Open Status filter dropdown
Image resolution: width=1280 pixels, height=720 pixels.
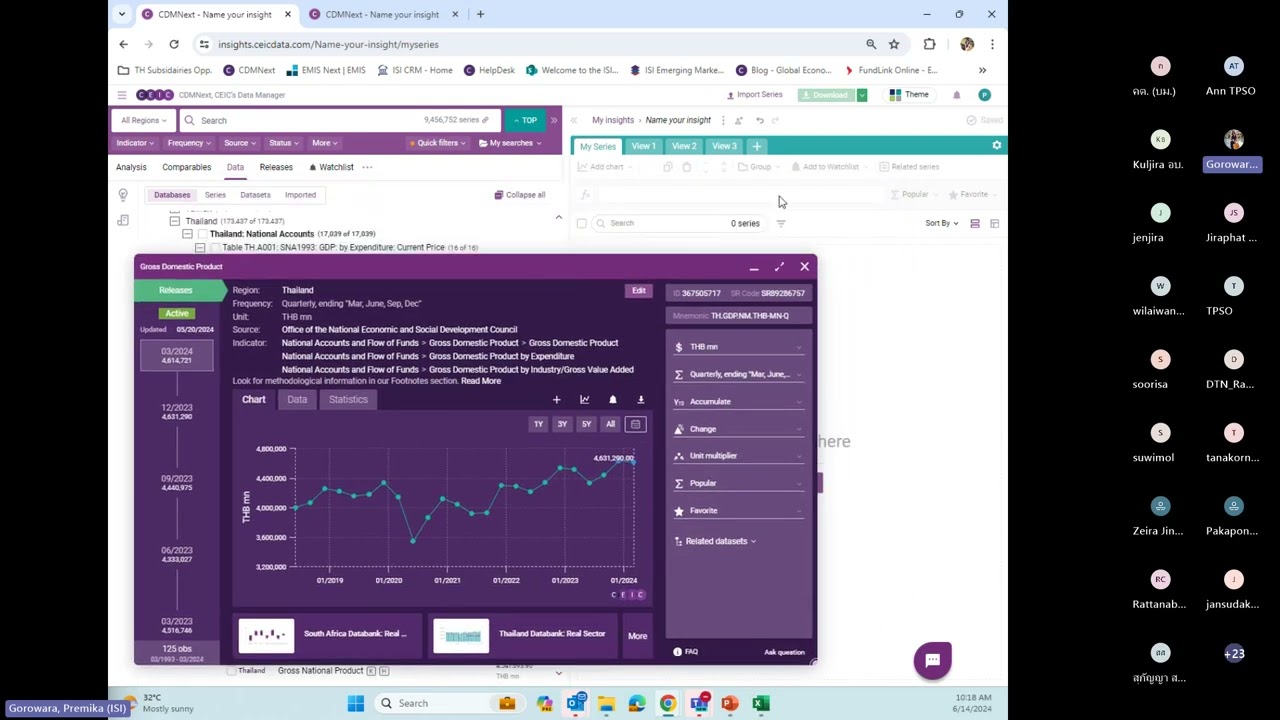tap(283, 143)
